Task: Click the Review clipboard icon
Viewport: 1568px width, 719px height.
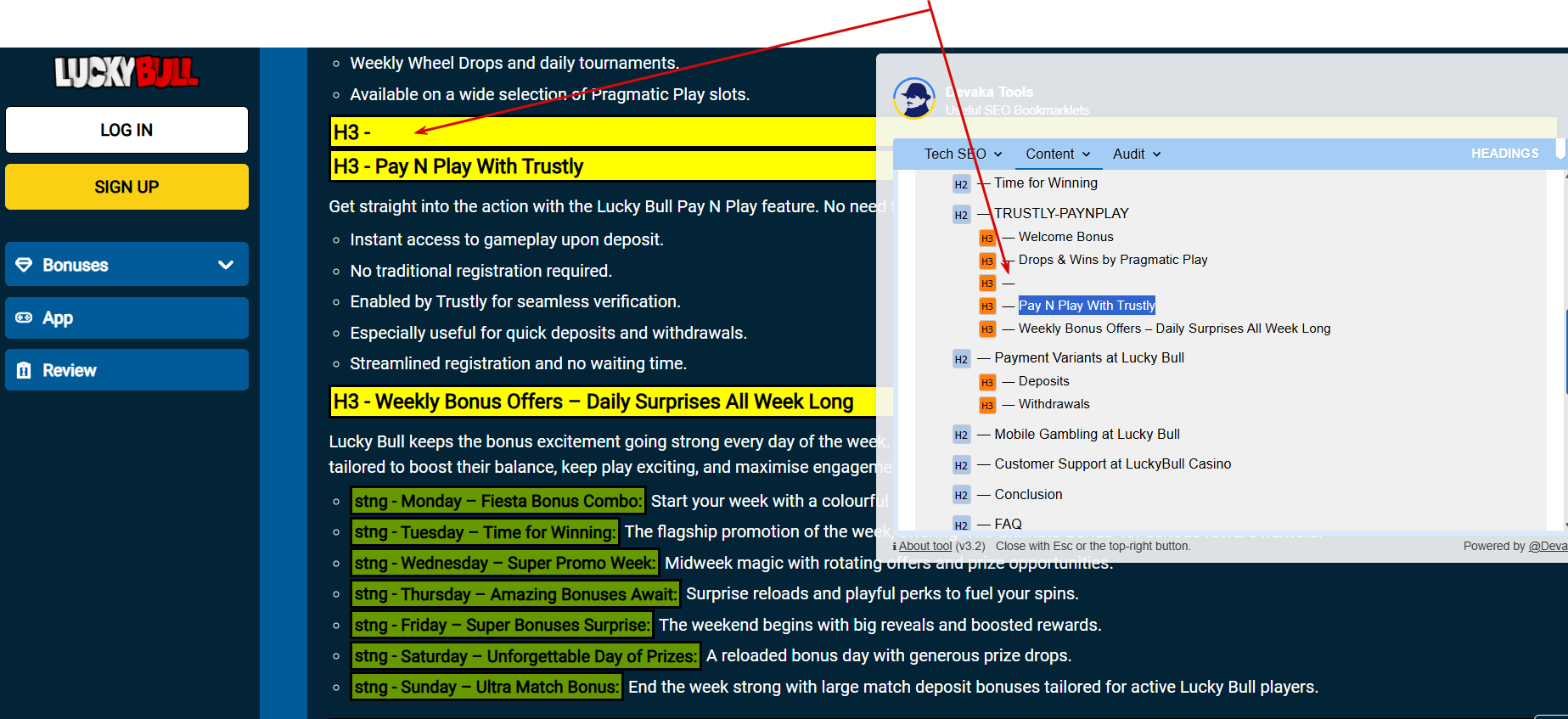Action: click(24, 370)
